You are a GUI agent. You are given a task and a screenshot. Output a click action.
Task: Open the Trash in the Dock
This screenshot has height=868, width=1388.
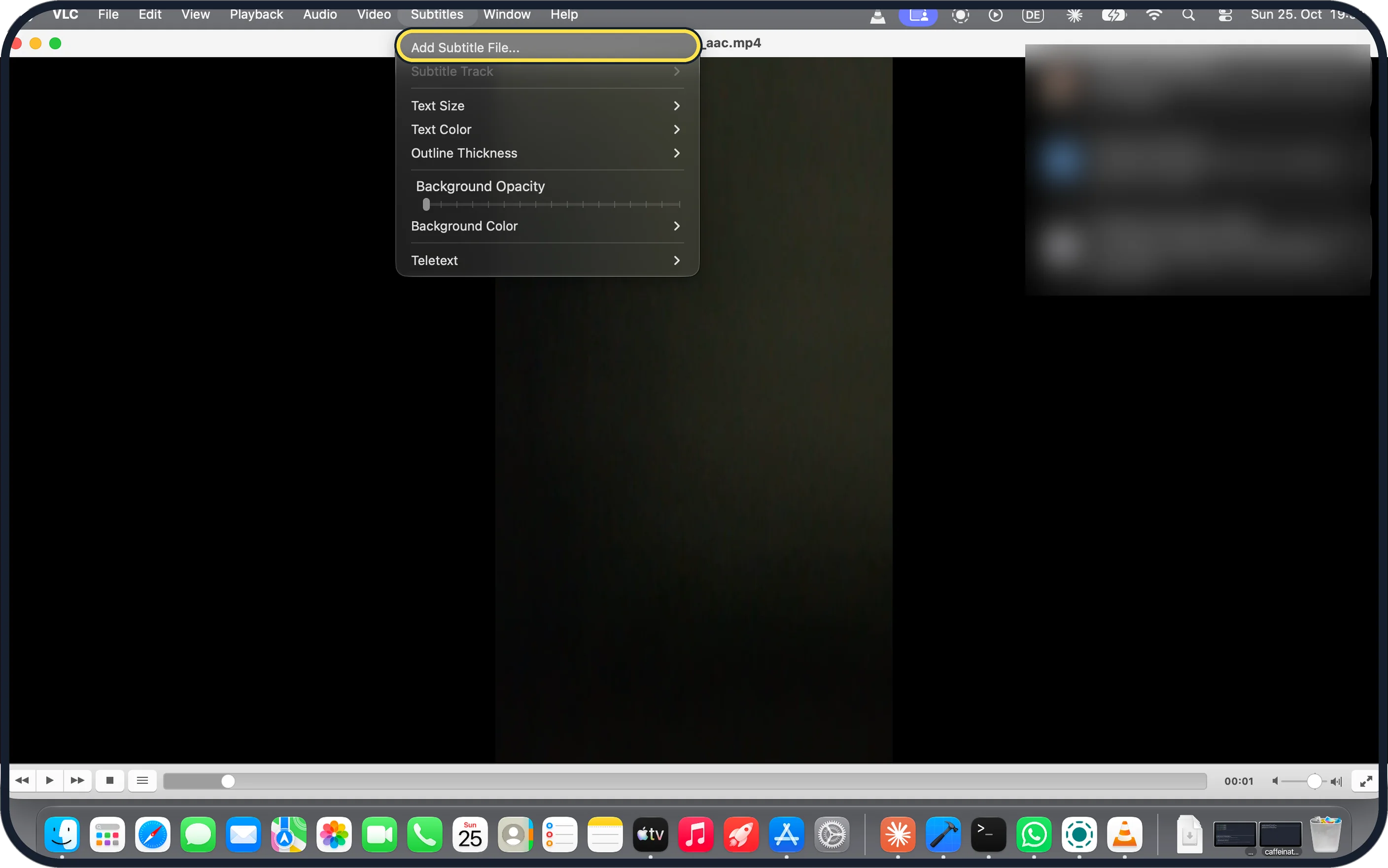point(1325,834)
